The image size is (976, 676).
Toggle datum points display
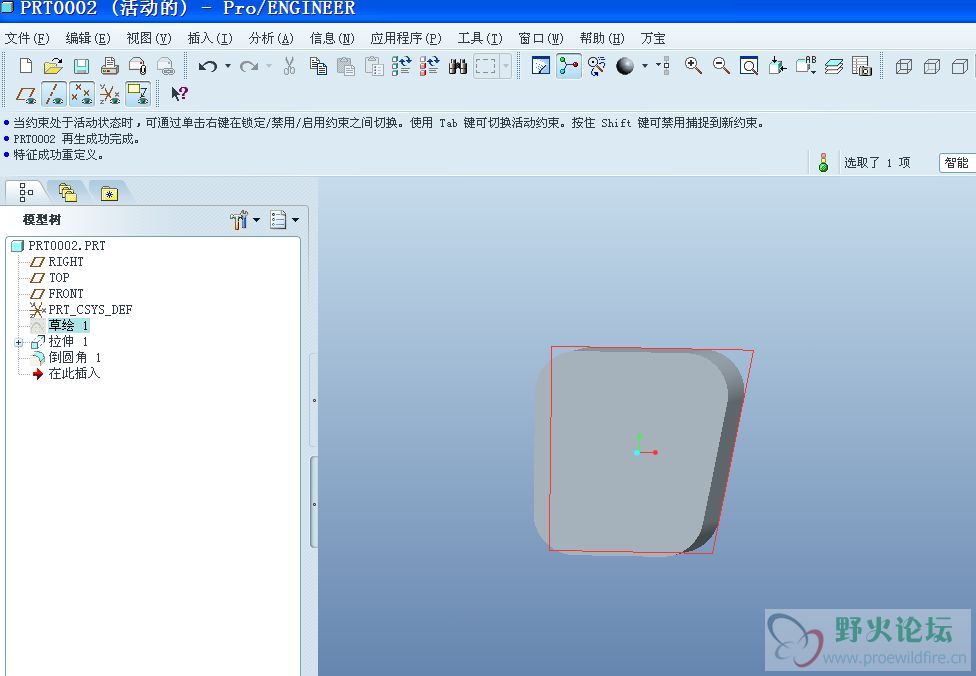point(82,94)
